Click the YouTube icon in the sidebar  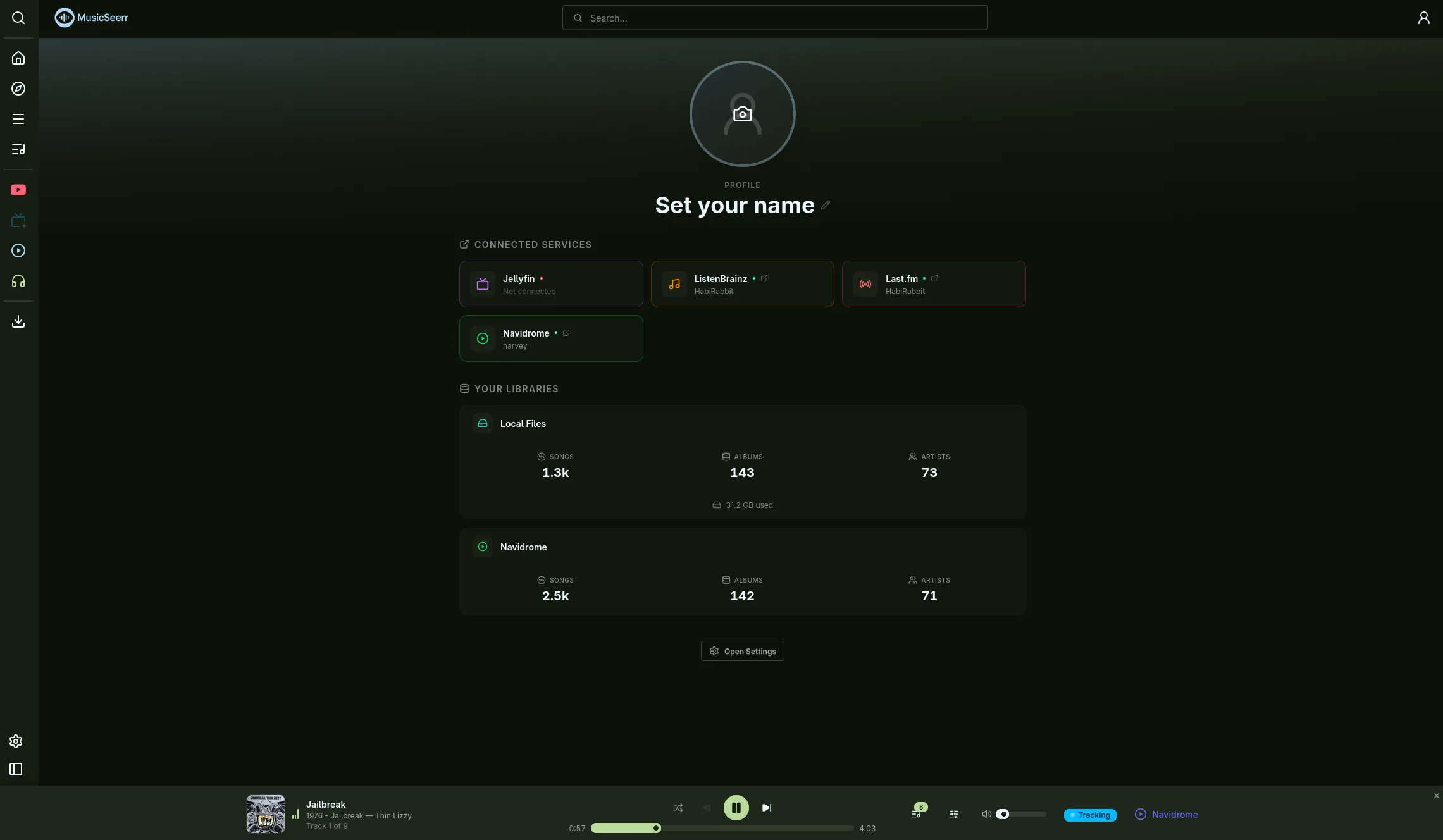click(18, 190)
